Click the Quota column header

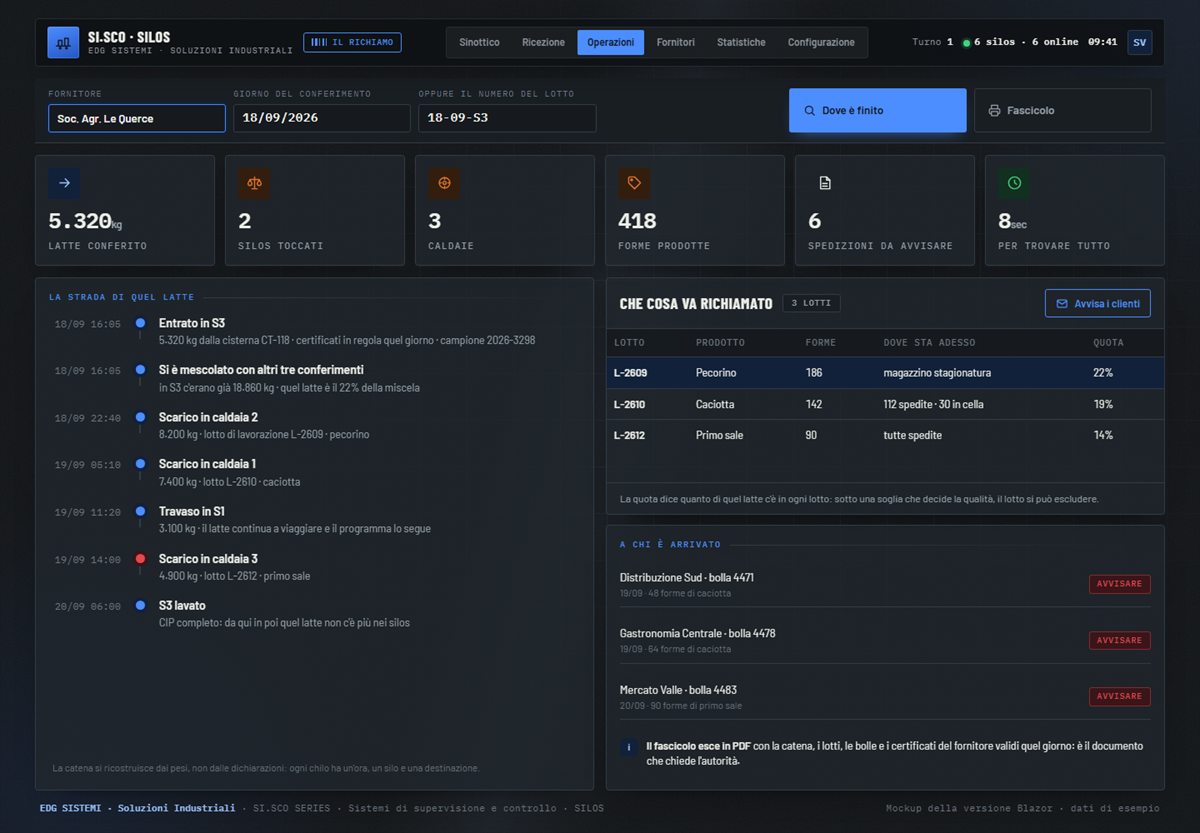point(1108,342)
